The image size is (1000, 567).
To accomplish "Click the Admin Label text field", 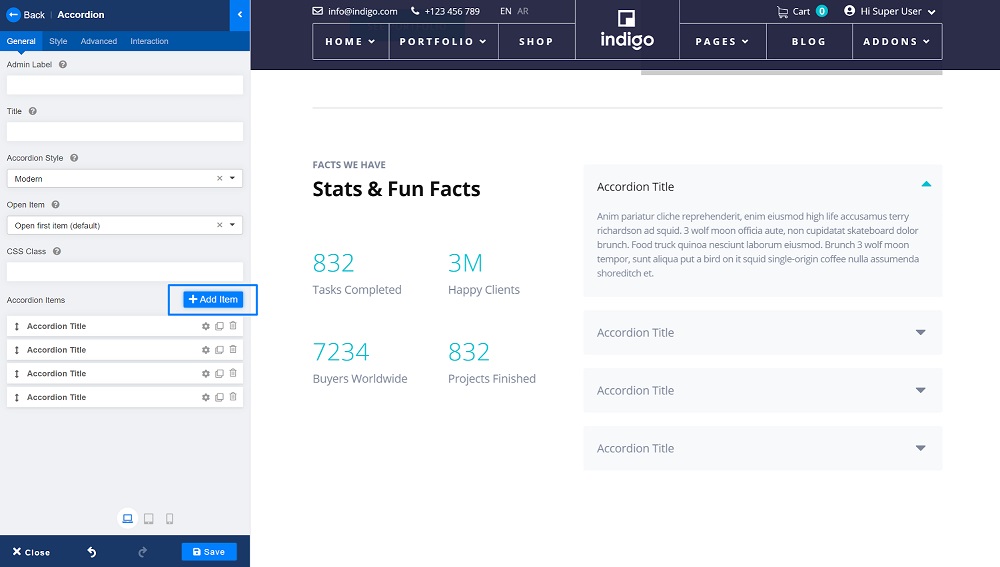I will 125,85.
